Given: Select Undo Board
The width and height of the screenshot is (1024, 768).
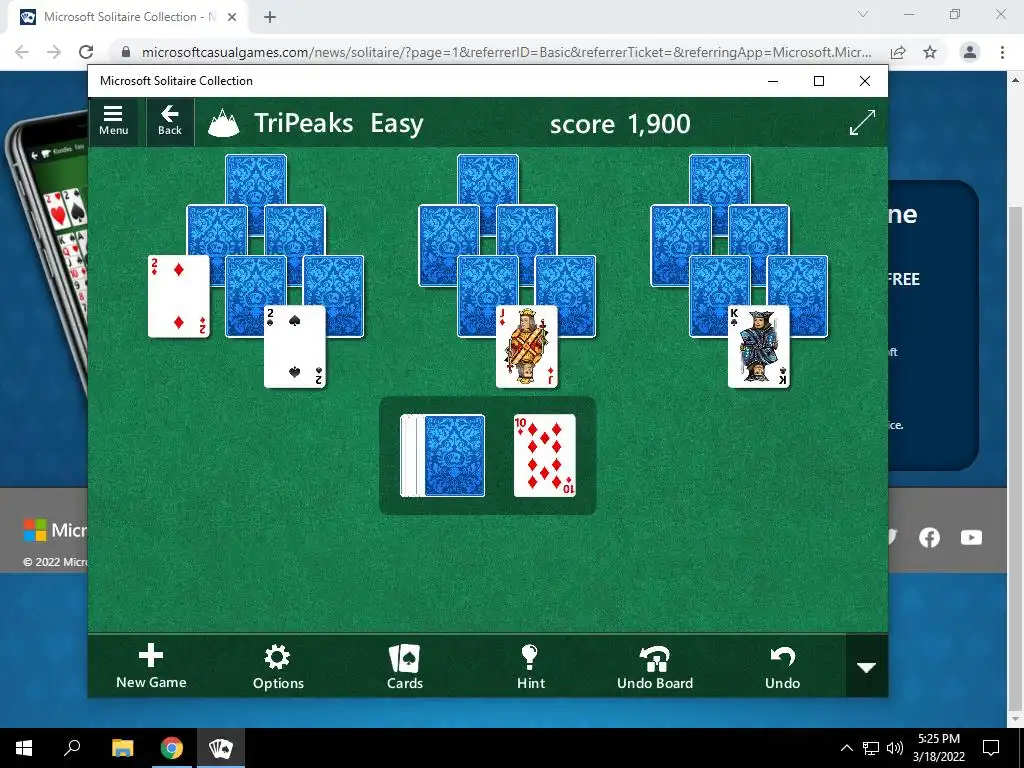Looking at the screenshot, I should point(655,666).
